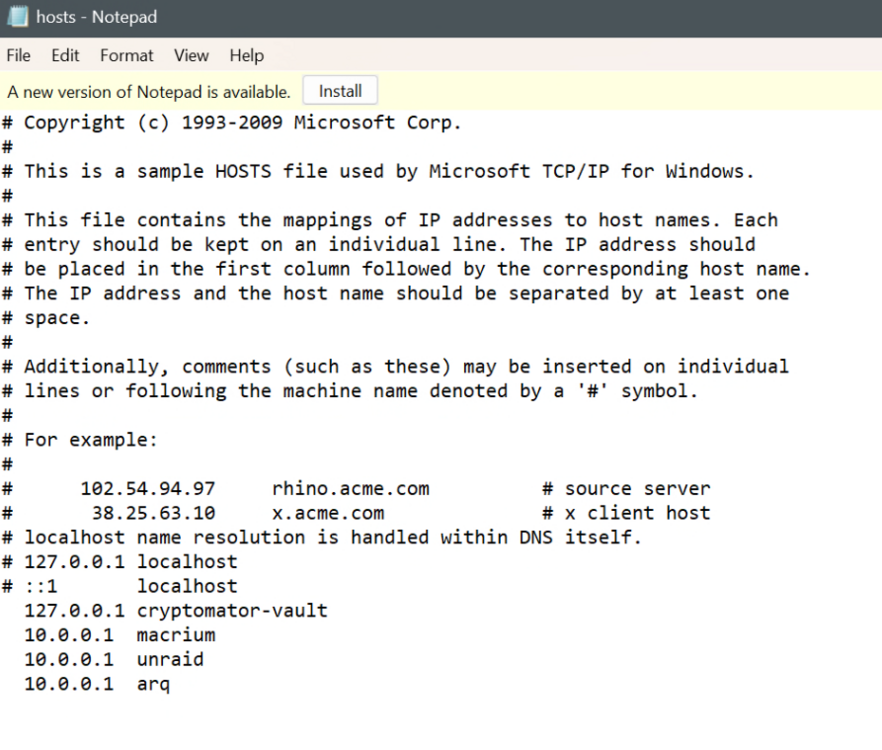Screen dimensions: 882x750
Task: Click the cryptomator-vault hostname entry
Action: 232,610
